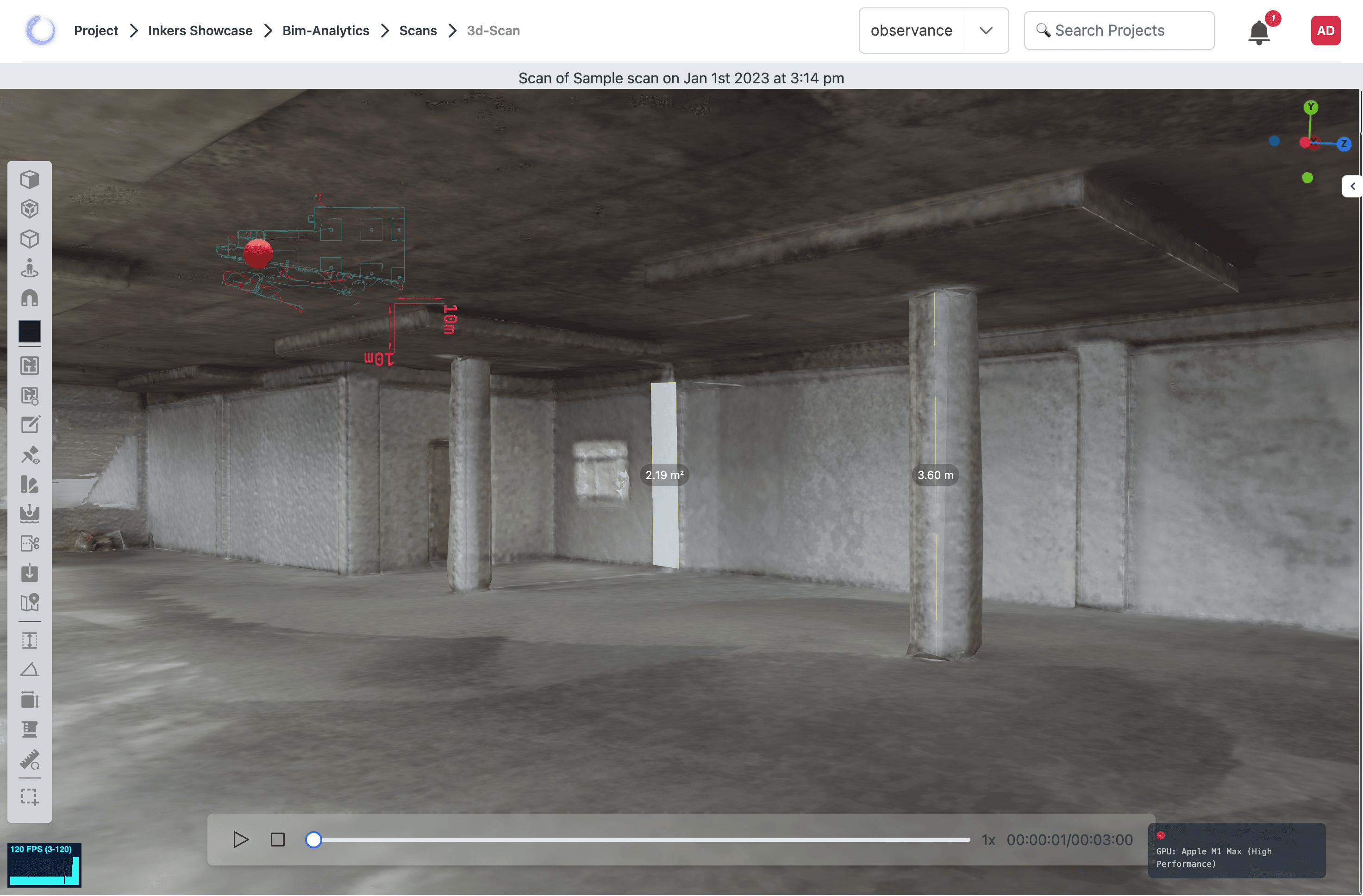Open the edit note pencil icon
Viewport: 1363px width, 896px height.
pos(29,425)
